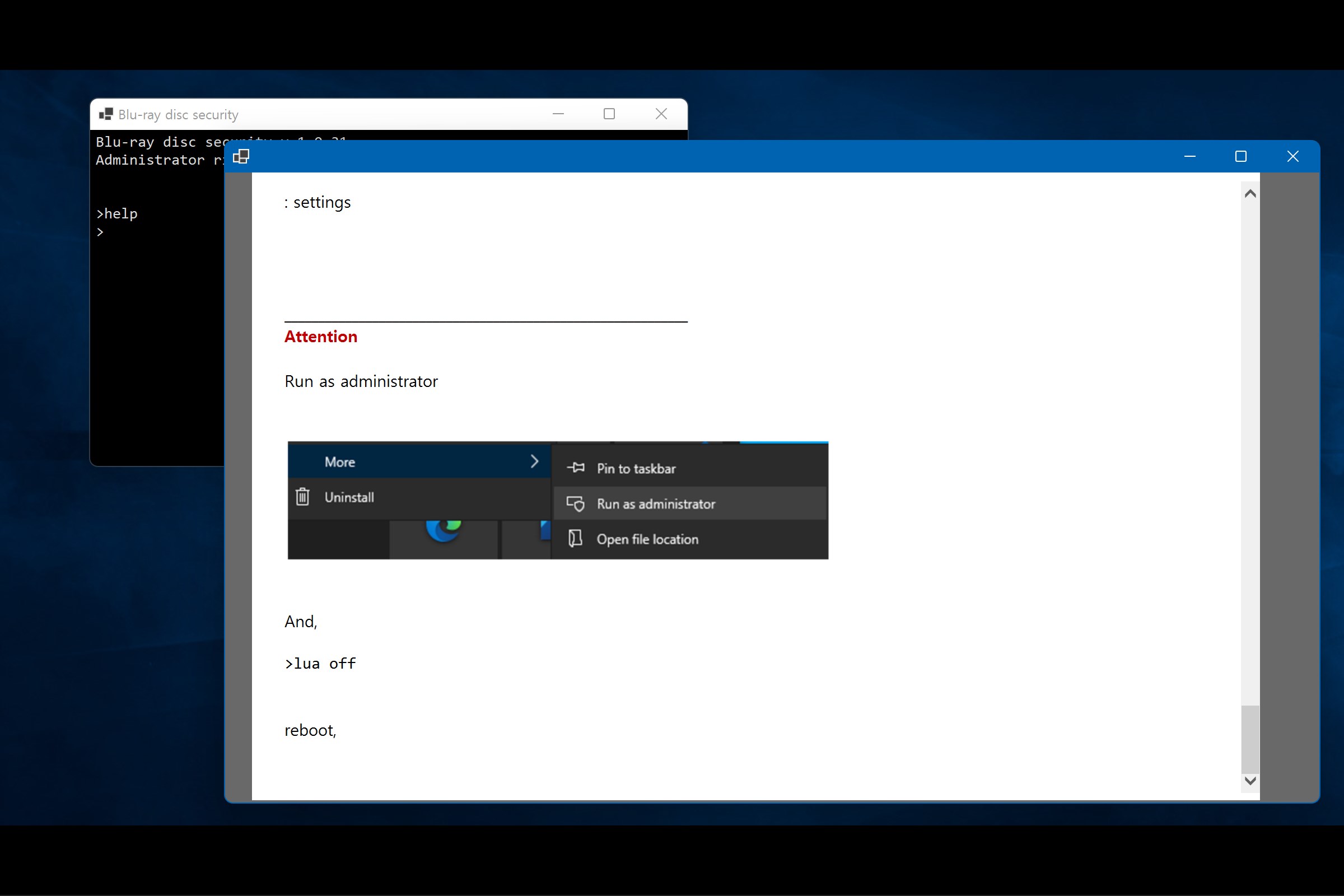This screenshot has width=1344, height=896.
Task: Click the pin icon beside Pin to taskbar
Action: 576,468
